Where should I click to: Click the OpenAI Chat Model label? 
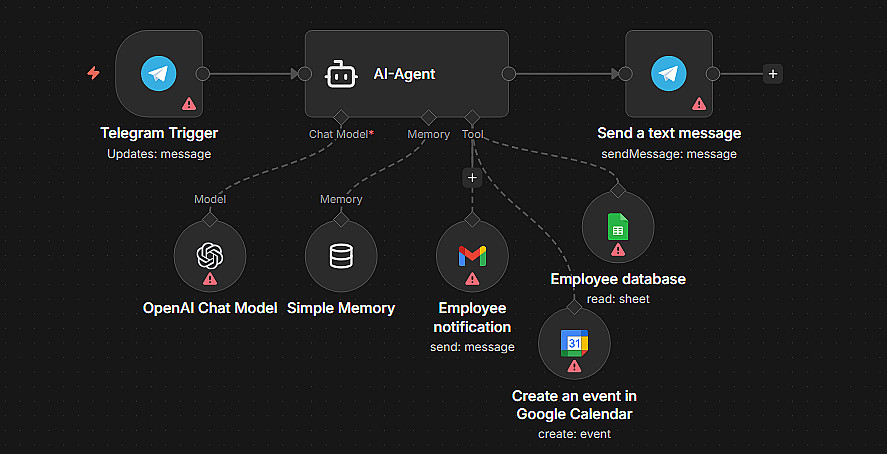pyautogui.click(x=210, y=308)
